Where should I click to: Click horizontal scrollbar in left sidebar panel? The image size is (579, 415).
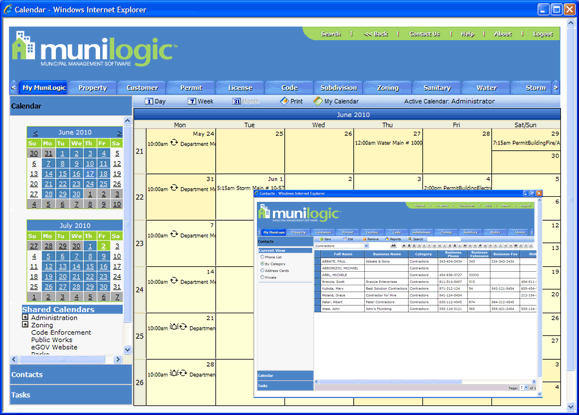pos(66,359)
